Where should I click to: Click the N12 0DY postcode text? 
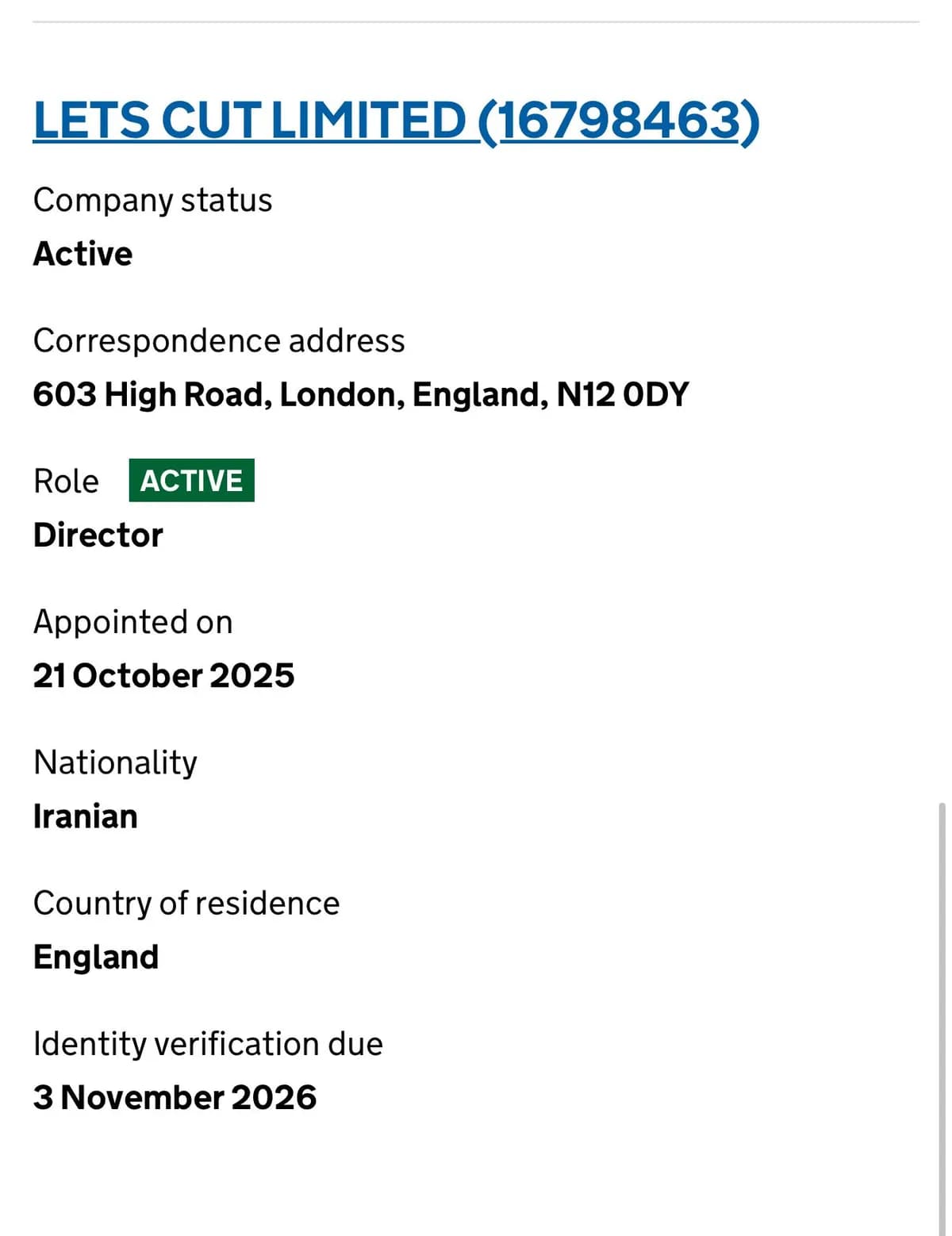coord(622,394)
